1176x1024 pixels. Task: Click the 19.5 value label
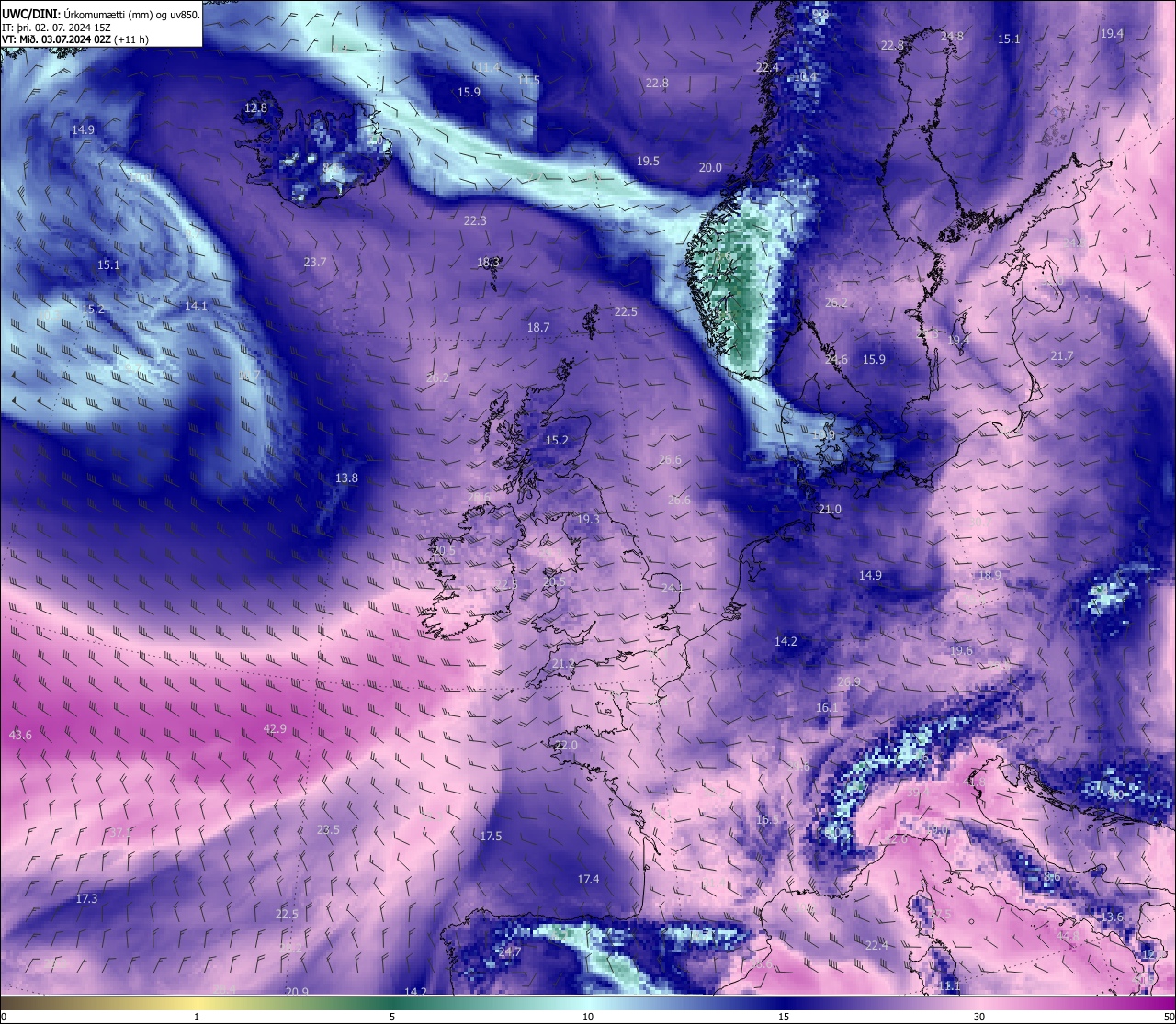tap(648, 162)
